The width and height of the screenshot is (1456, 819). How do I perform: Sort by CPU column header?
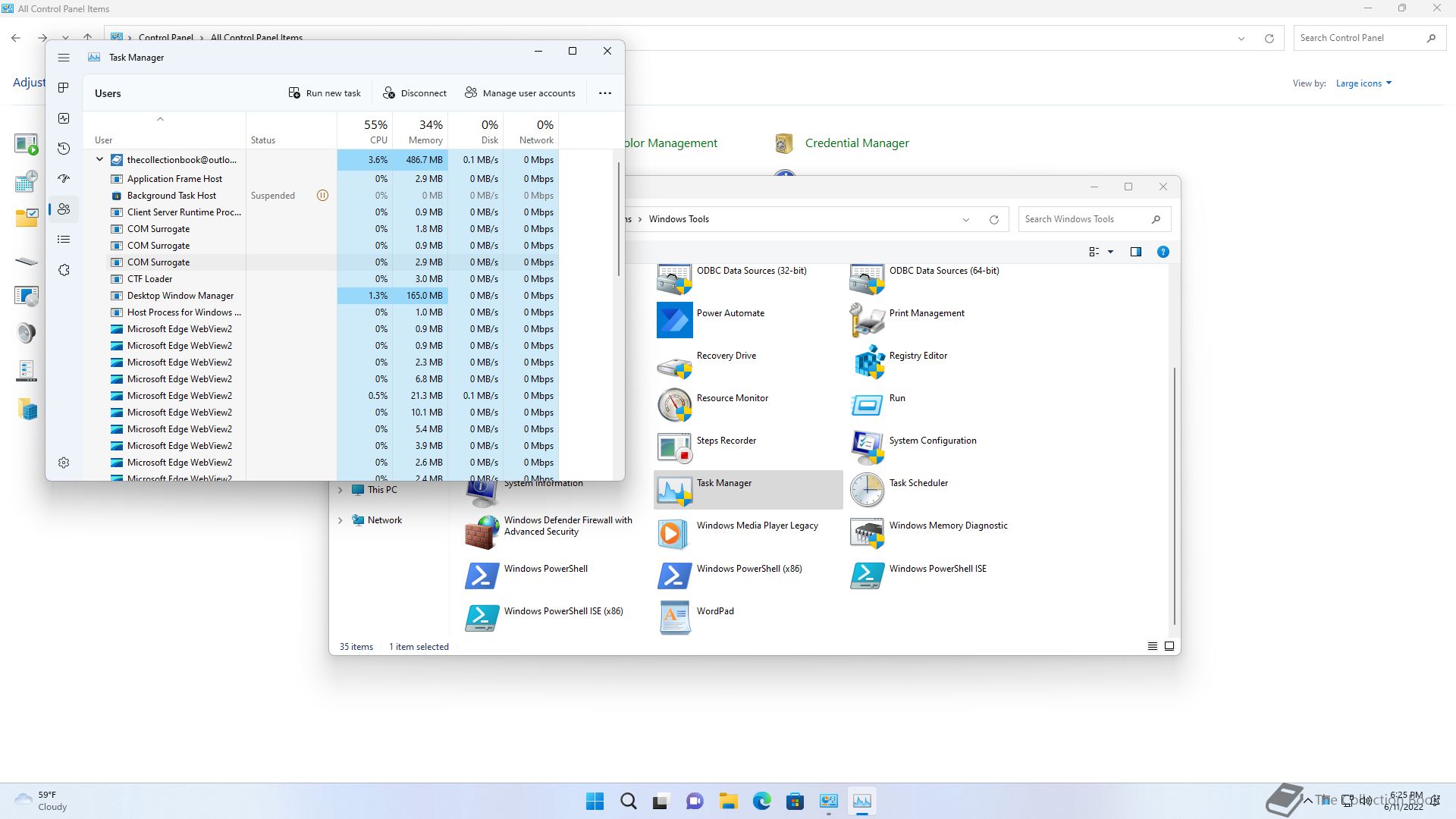click(365, 131)
